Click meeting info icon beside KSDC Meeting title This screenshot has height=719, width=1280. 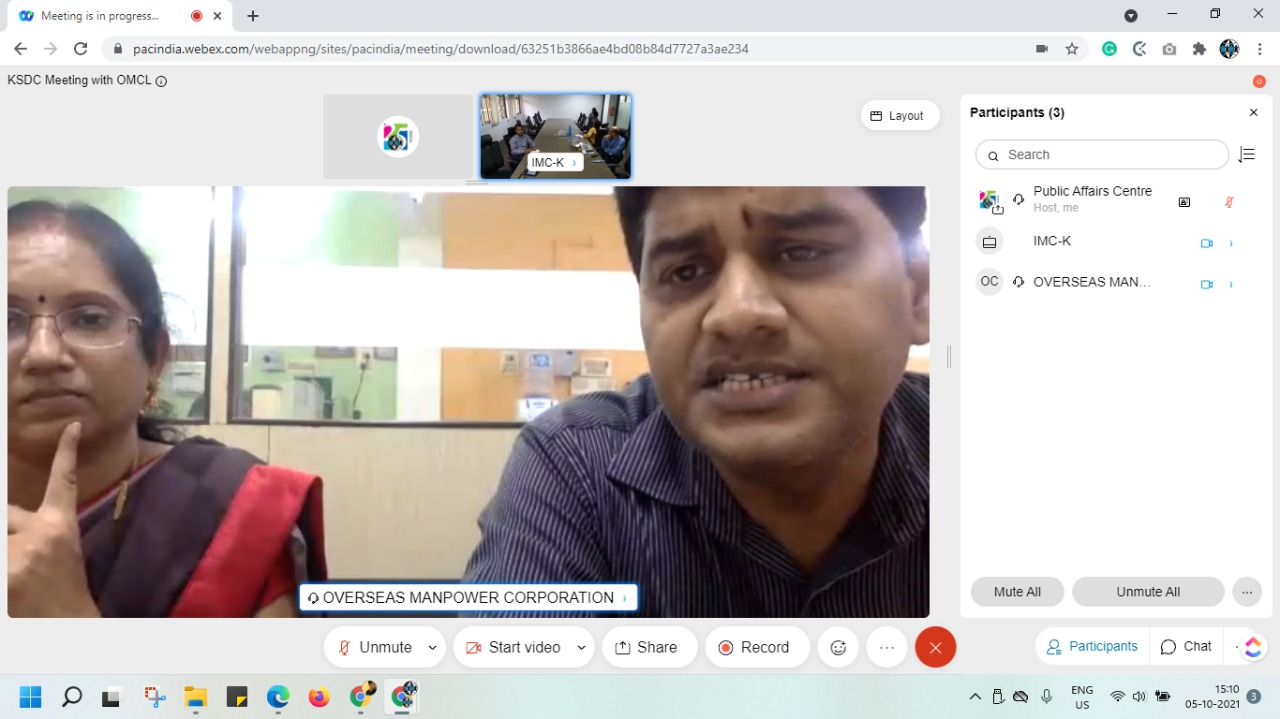(161, 81)
